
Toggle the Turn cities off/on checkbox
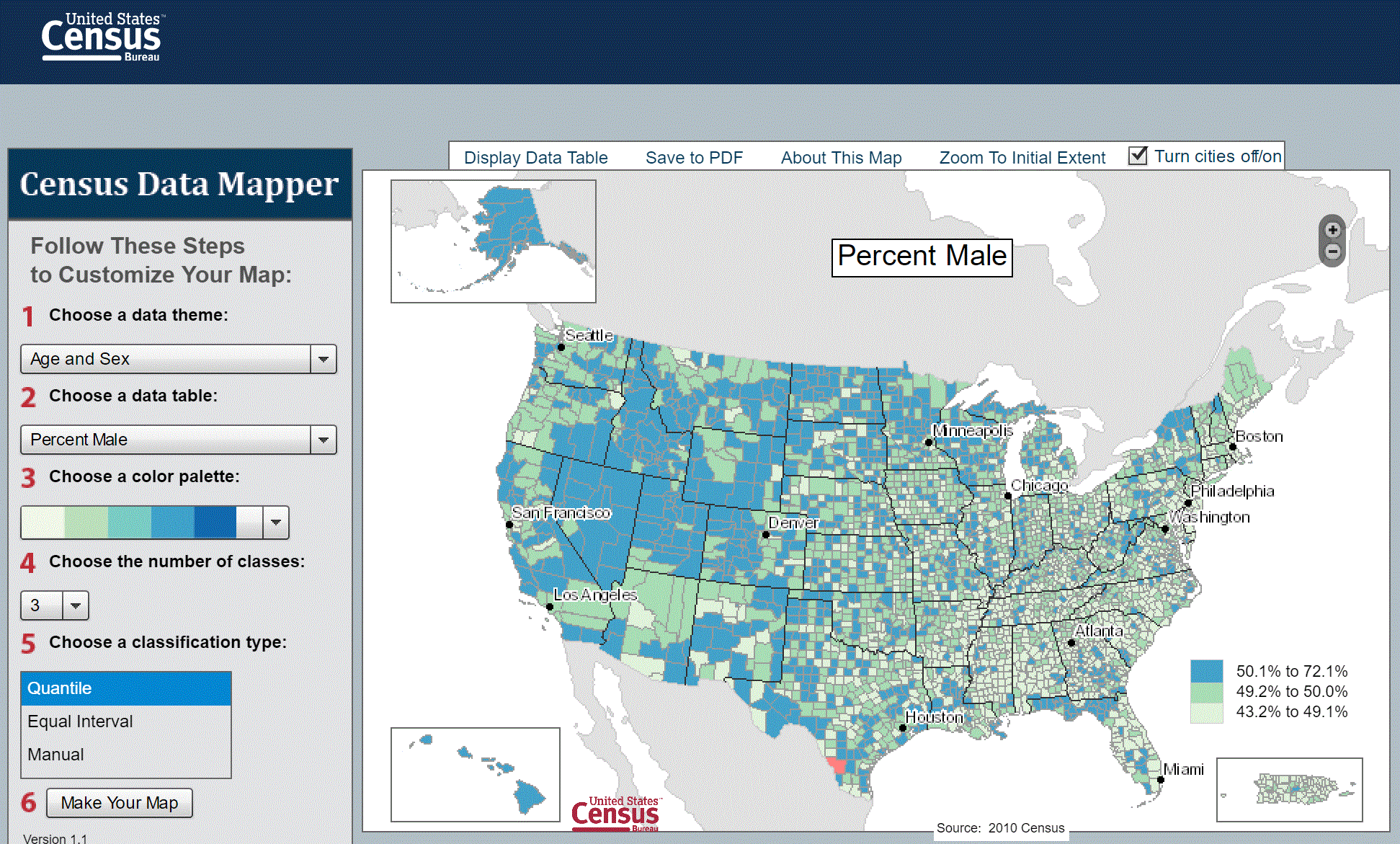click(1138, 156)
